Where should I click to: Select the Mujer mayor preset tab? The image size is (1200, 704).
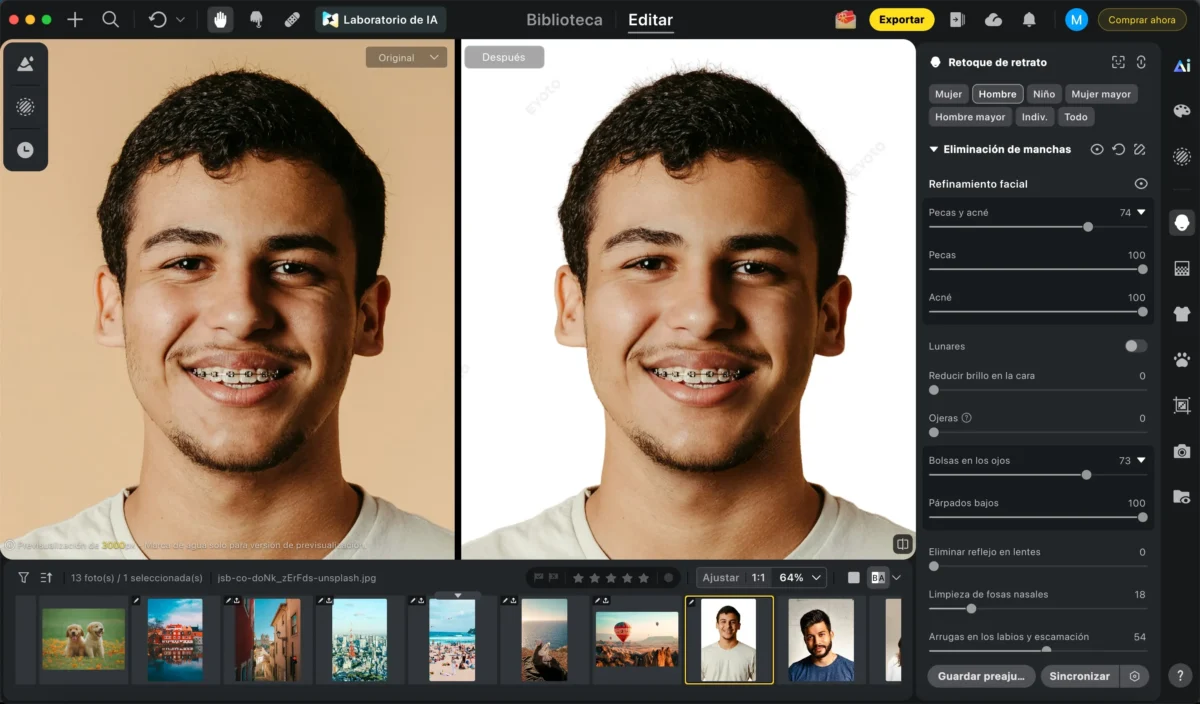(x=1100, y=94)
